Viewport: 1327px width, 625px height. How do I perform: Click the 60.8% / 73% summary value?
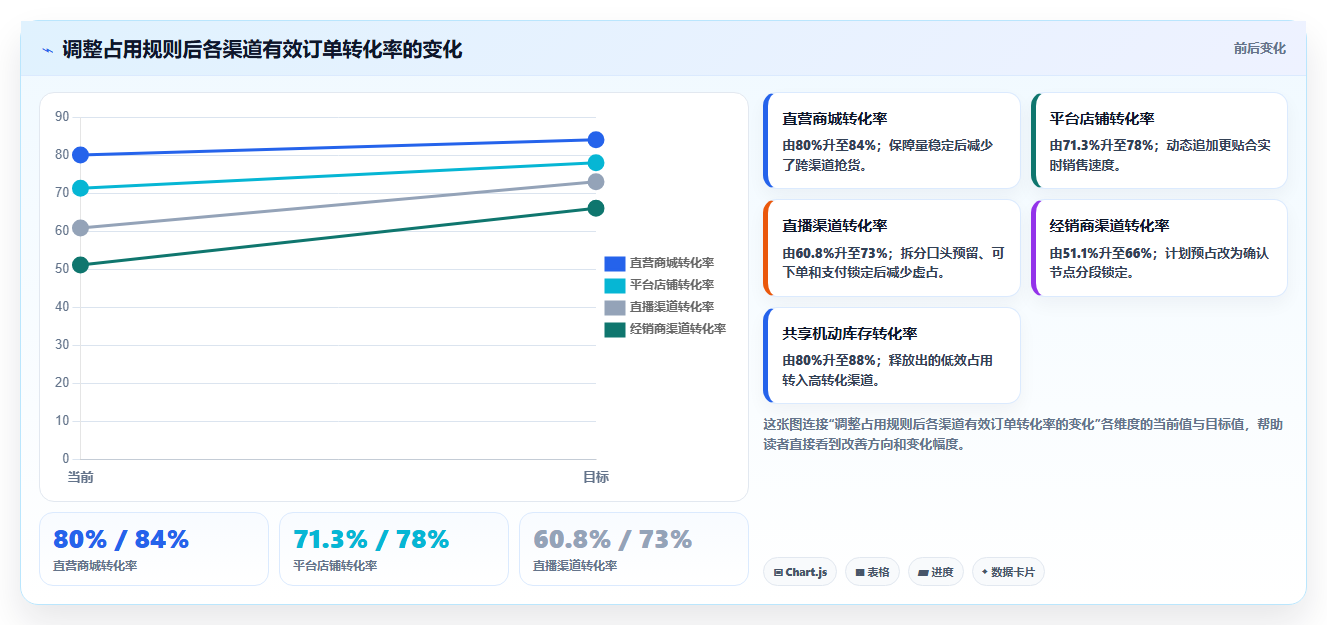[613, 540]
